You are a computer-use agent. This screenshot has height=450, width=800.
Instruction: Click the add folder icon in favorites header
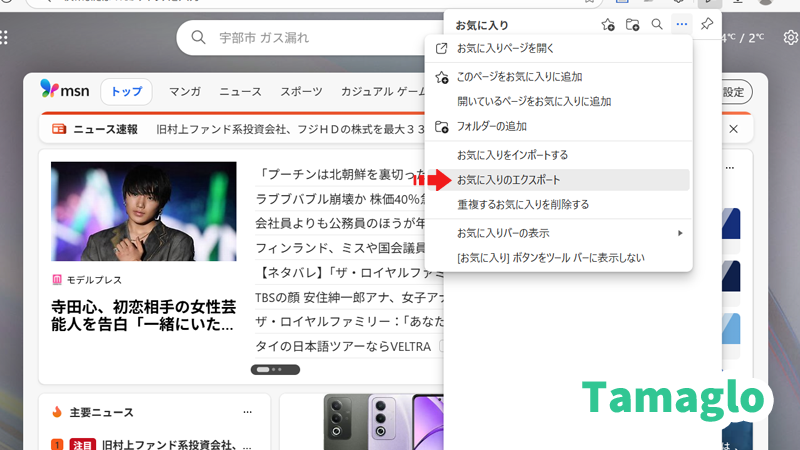tap(632, 24)
